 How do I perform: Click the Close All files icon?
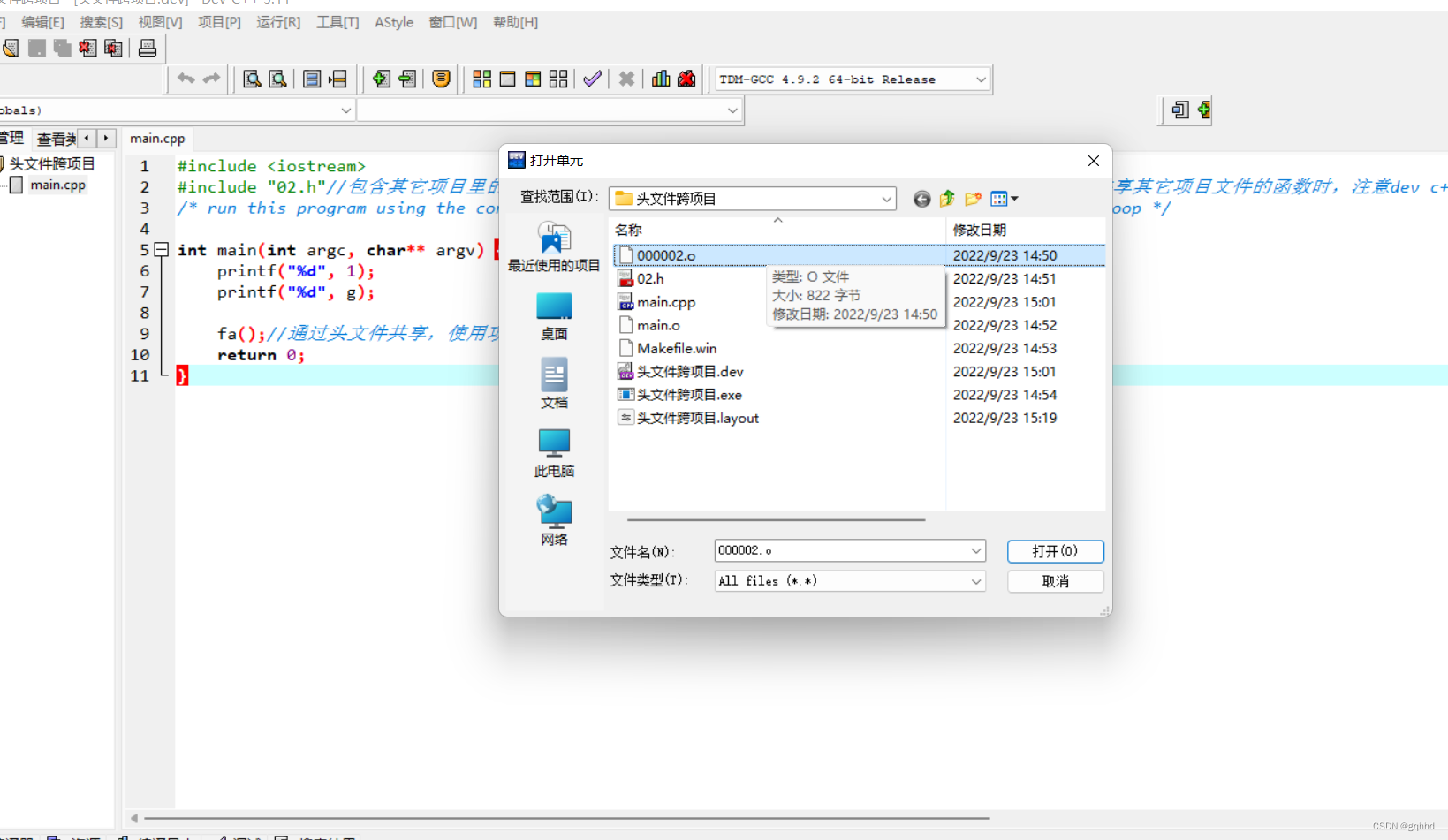[113, 48]
